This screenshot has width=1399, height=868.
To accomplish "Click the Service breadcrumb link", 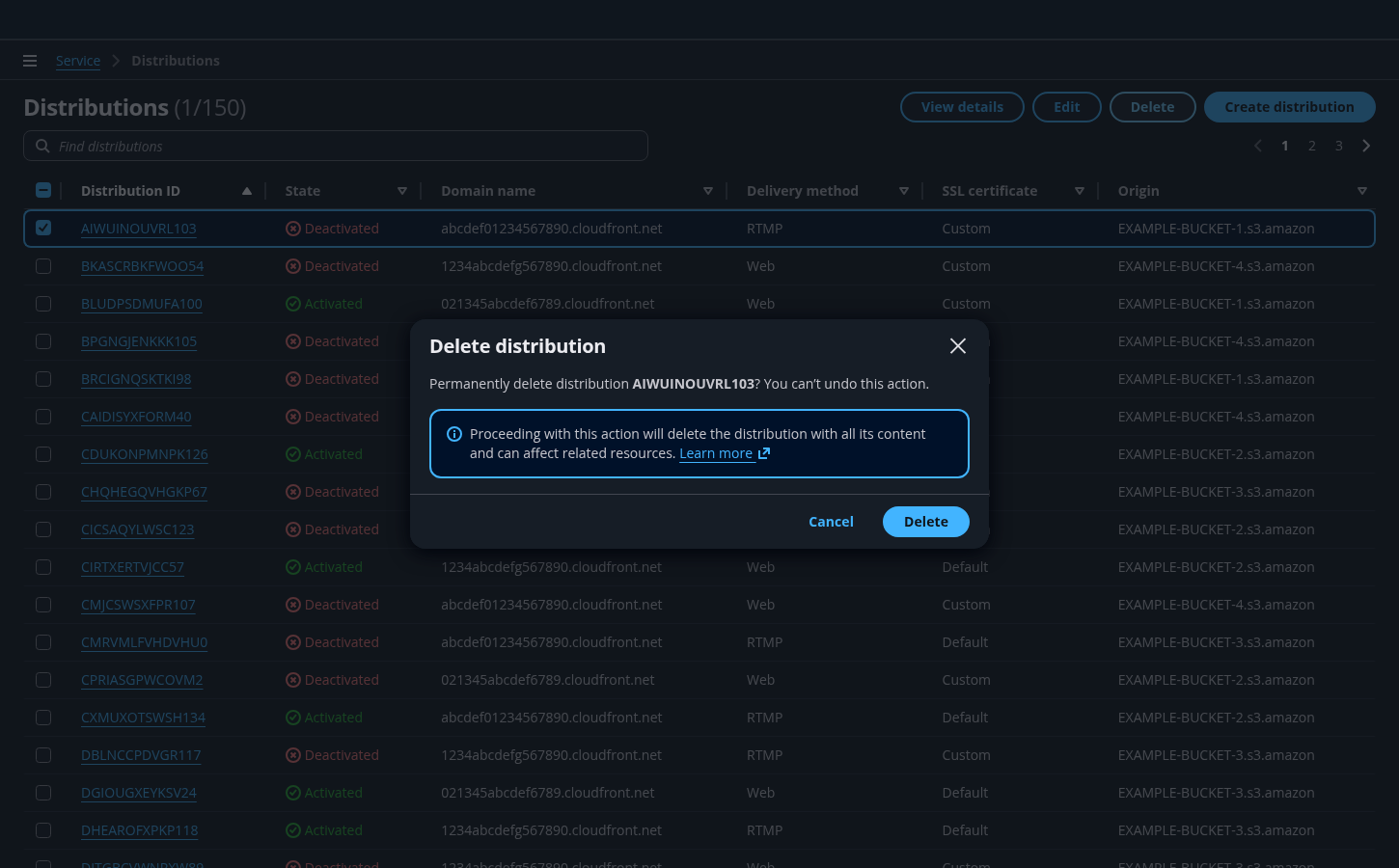I will point(78,61).
